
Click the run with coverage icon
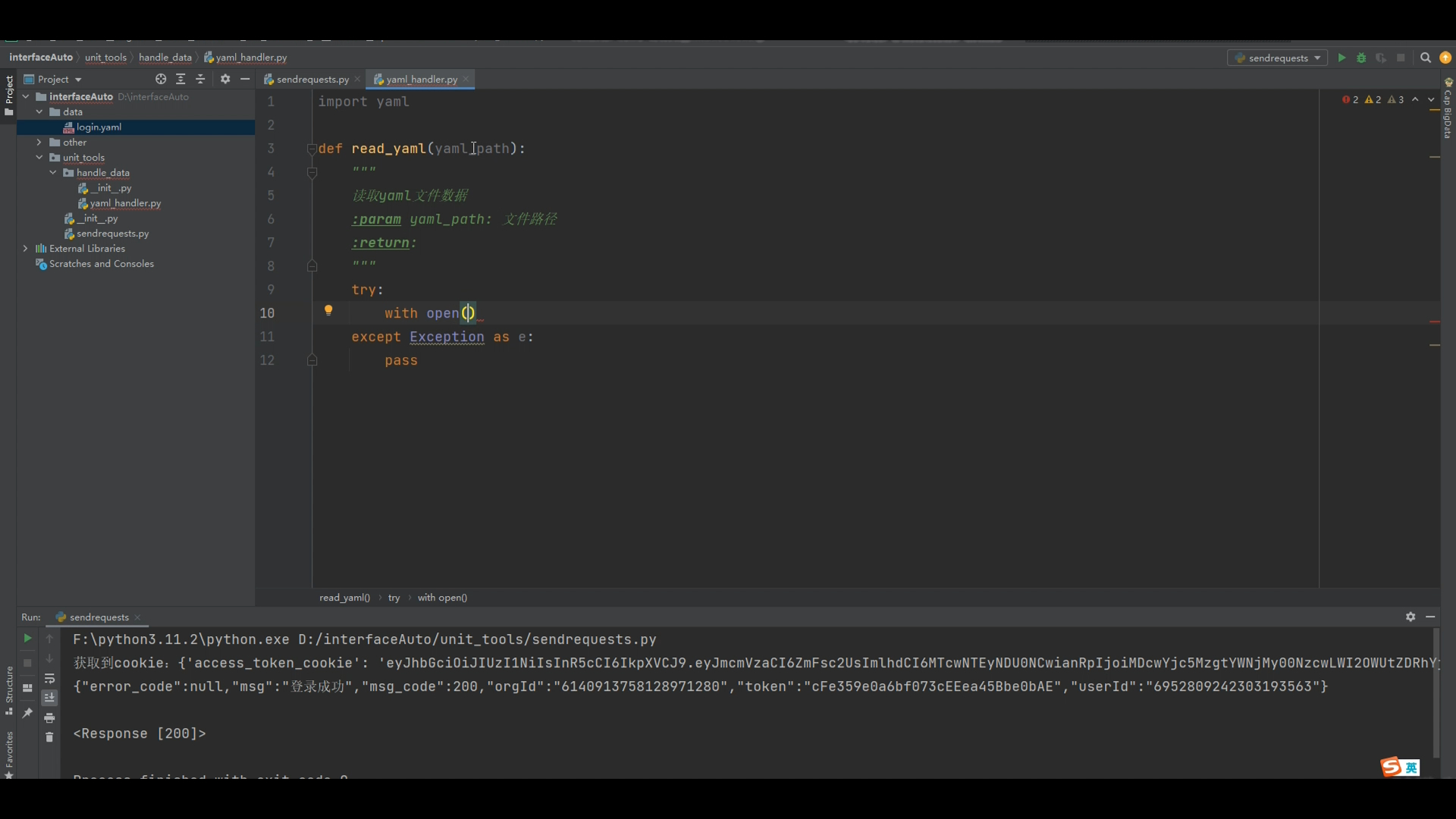pos(1381,58)
